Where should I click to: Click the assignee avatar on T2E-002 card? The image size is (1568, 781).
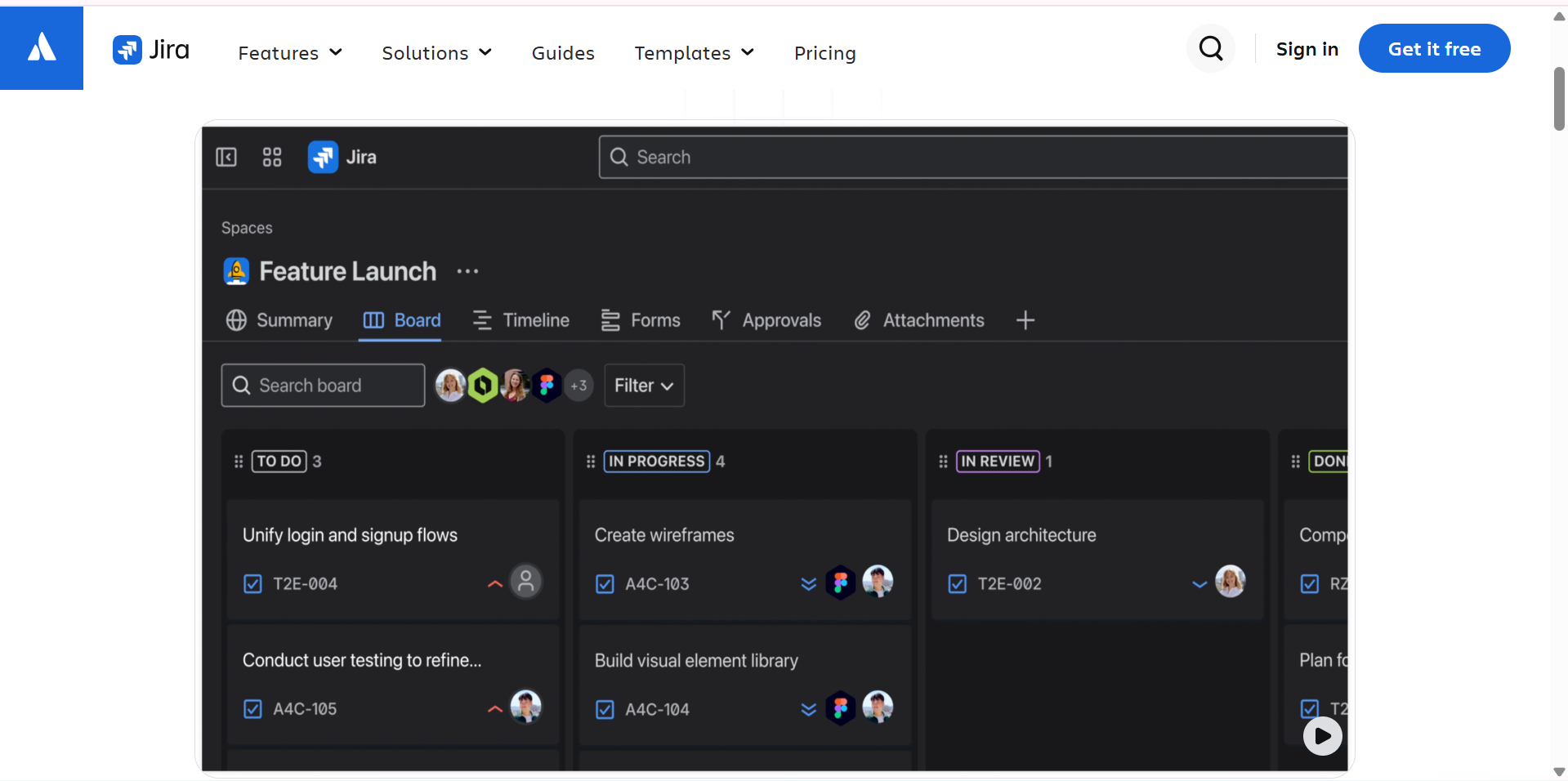pos(1230,582)
